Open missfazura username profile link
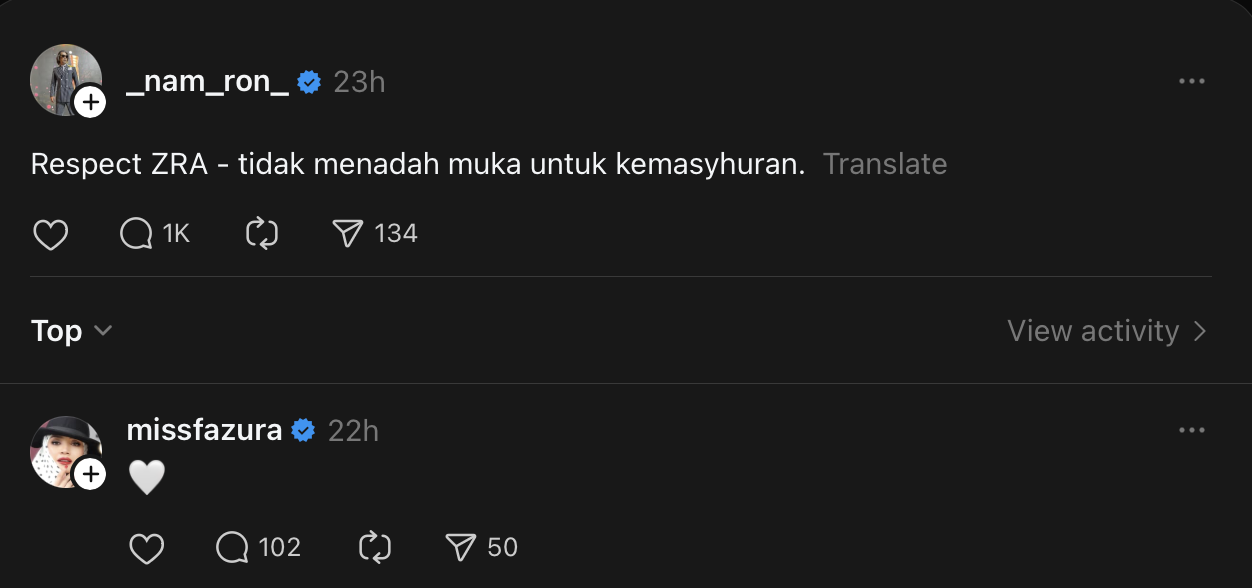The image size is (1252, 588). click(204, 431)
